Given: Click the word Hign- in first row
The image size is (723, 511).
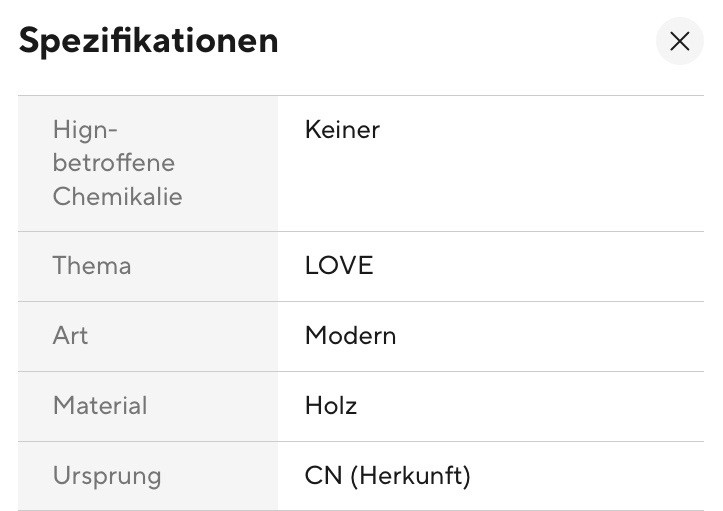Looking at the screenshot, I should tap(85, 130).
